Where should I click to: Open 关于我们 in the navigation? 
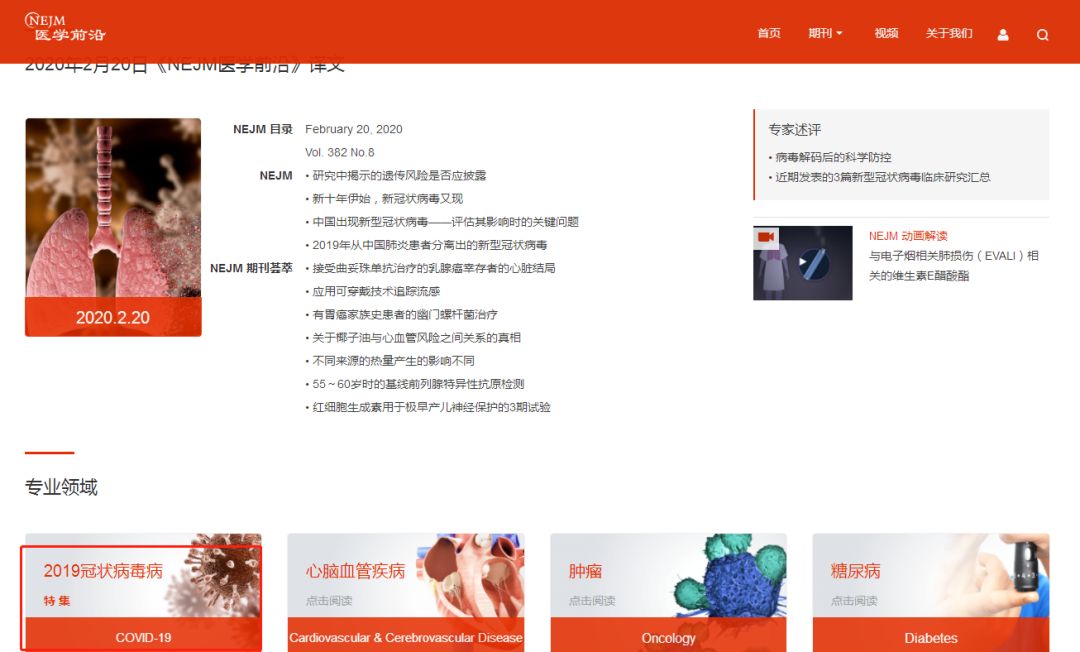pos(948,33)
